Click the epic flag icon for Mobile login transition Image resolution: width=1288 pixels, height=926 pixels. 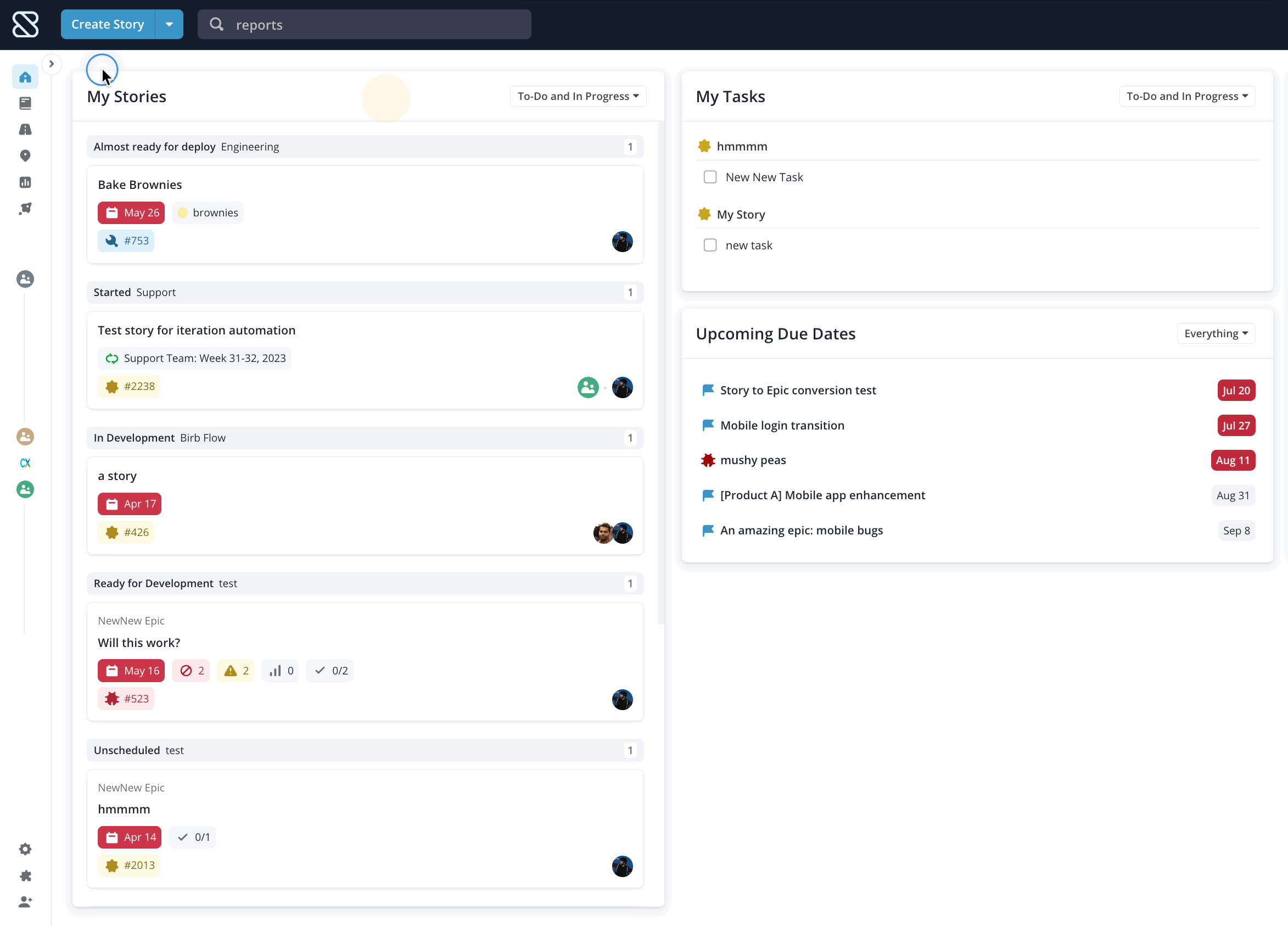[x=708, y=425]
